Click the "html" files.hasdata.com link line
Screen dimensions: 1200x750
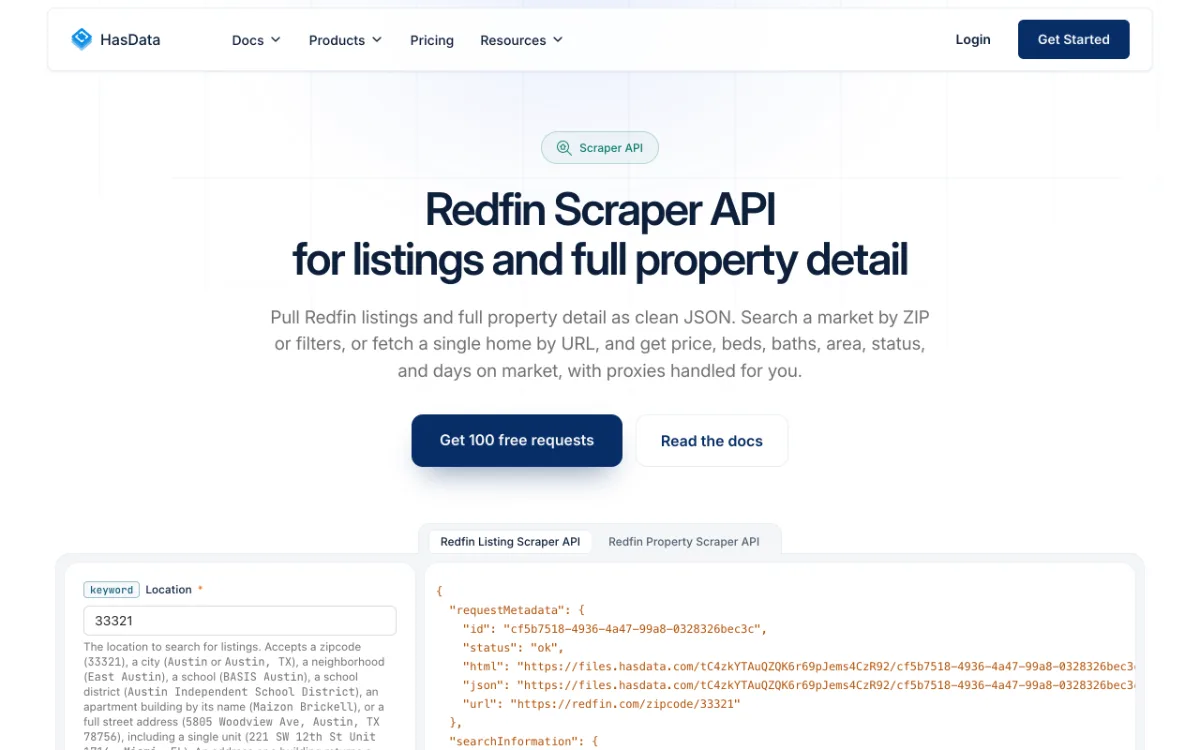pos(798,666)
